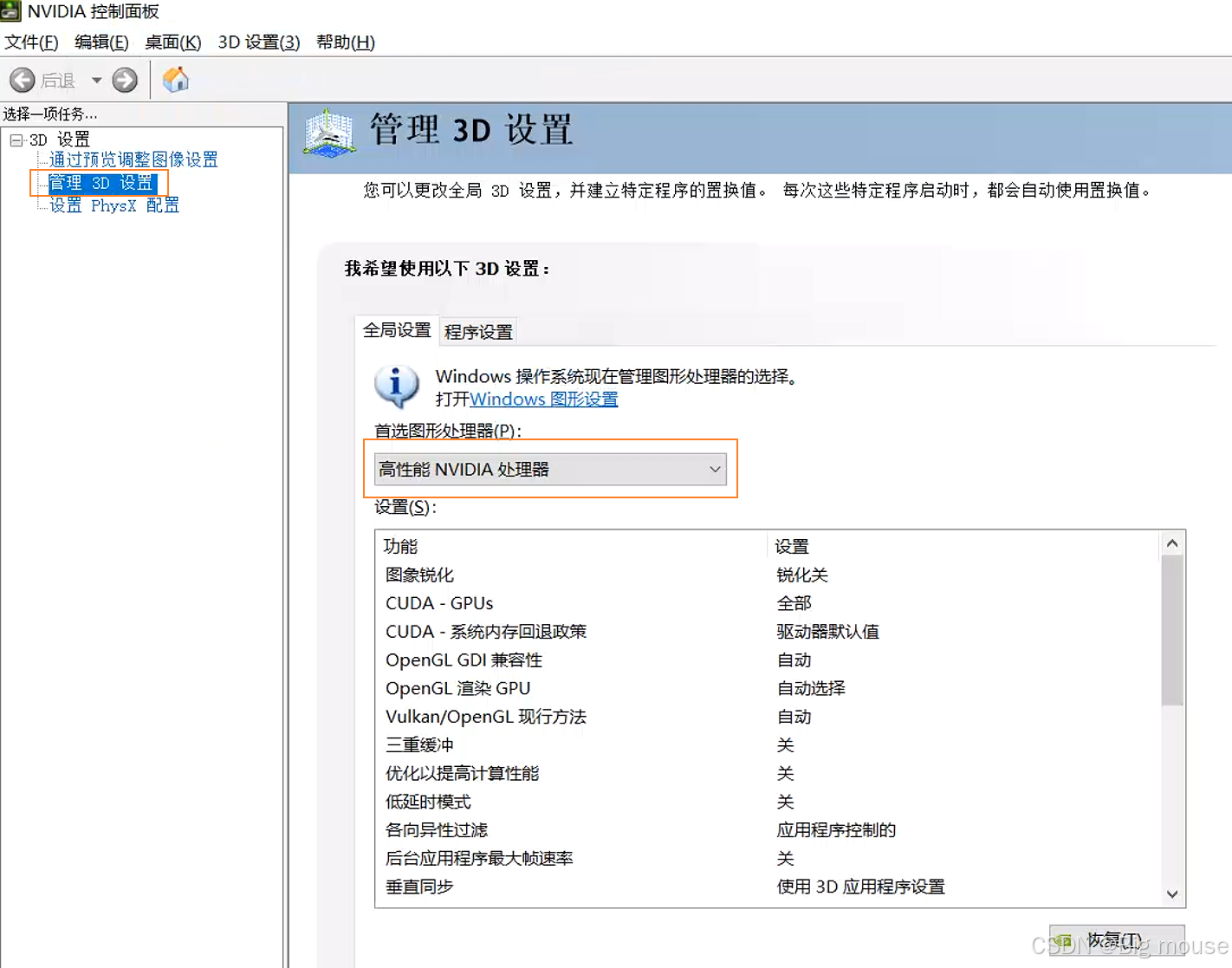Click the Forward arrow icon

pos(125,81)
